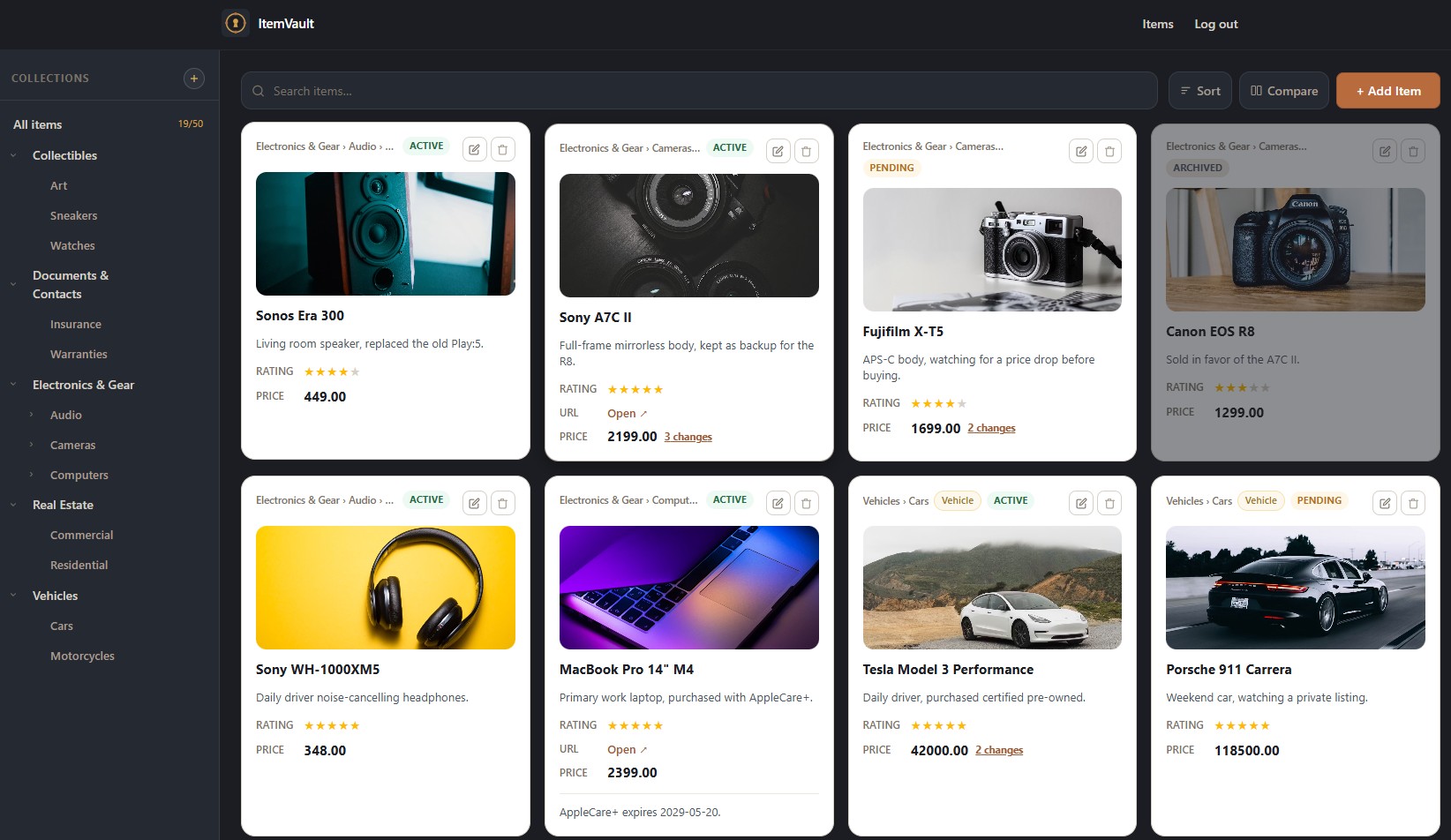Delete the Sony A7C II item

click(807, 151)
